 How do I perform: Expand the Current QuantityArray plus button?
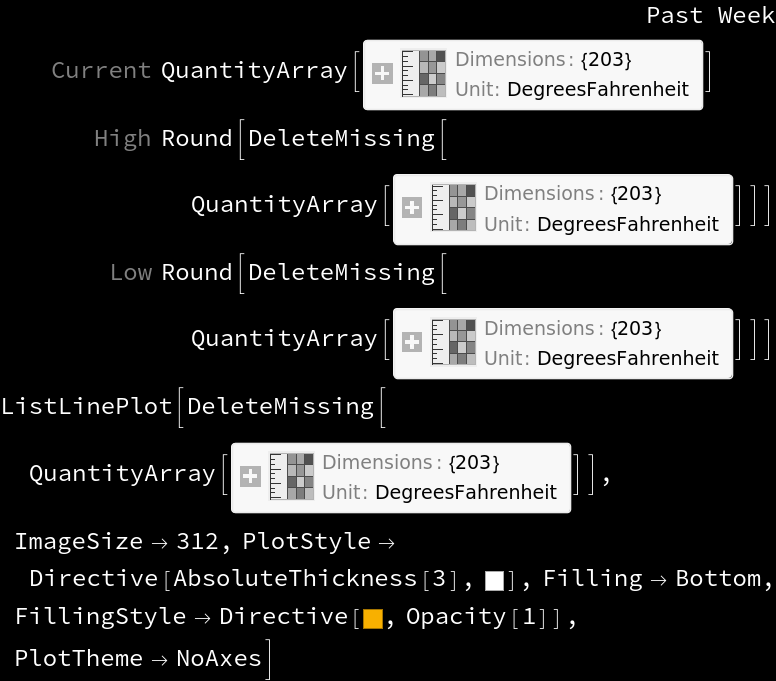(x=382, y=74)
